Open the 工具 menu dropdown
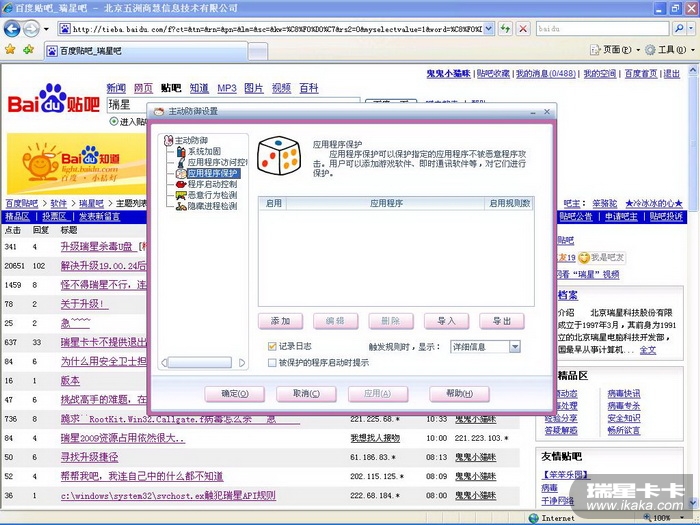The width and height of the screenshot is (700, 525). pyautogui.click(x=692, y=50)
